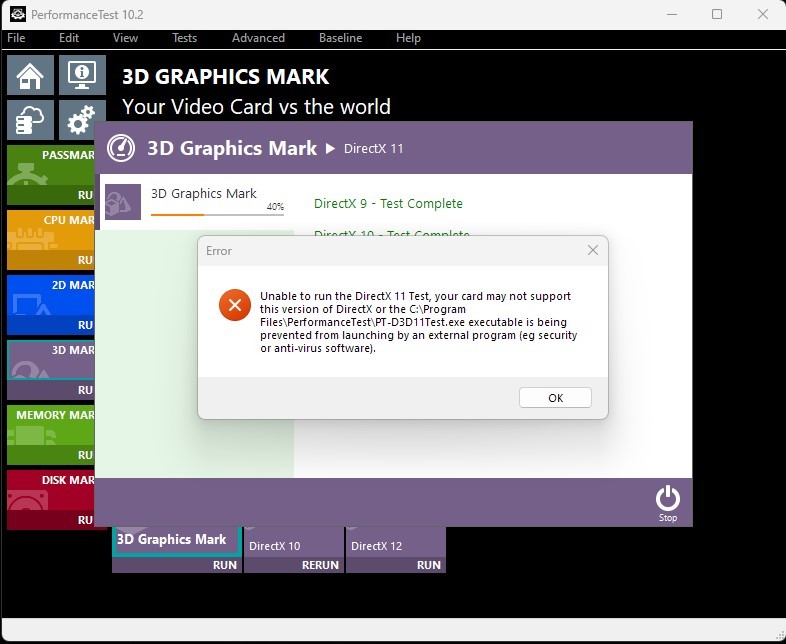Open the Advanced menu
Image resolution: width=786 pixels, height=644 pixels.
[x=258, y=38]
